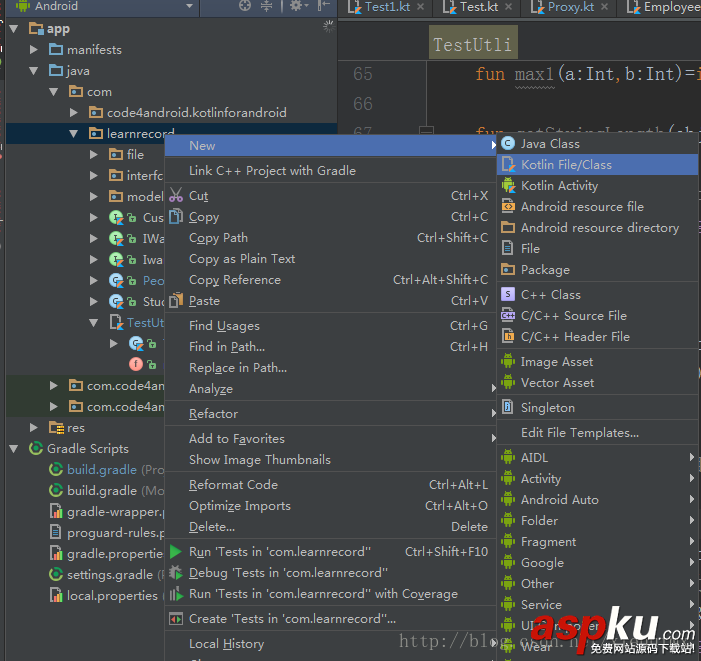Click the scissors Cut icon
Viewport: 701px width, 661px height.
[x=176, y=196]
